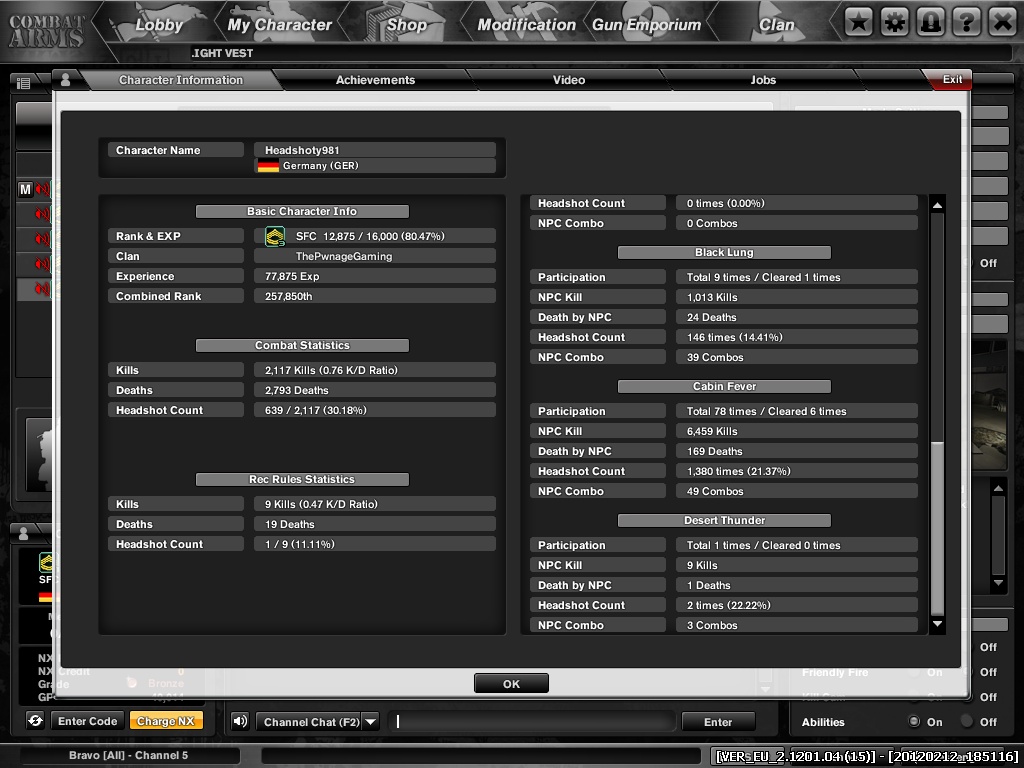Open Modification menu
Viewport: 1024px width, 768px height.
(x=526, y=25)
